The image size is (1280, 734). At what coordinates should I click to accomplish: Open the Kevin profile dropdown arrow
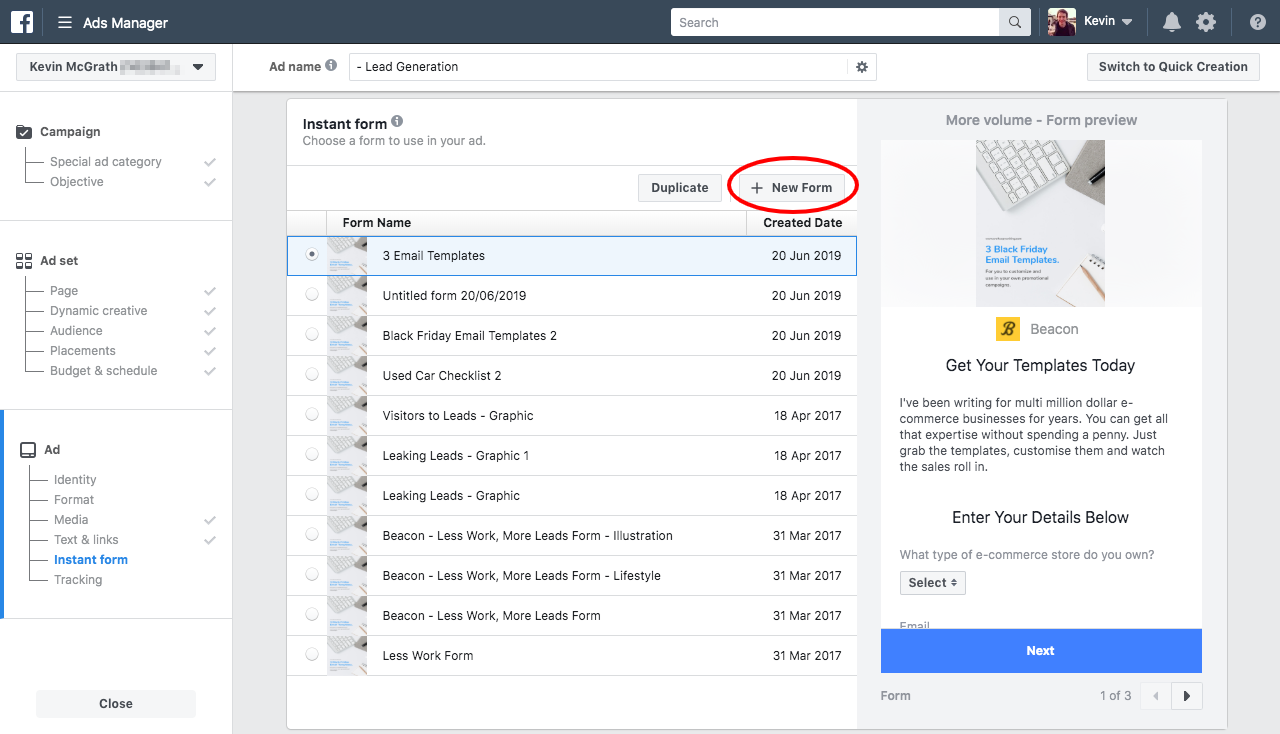coord(1127,22)
